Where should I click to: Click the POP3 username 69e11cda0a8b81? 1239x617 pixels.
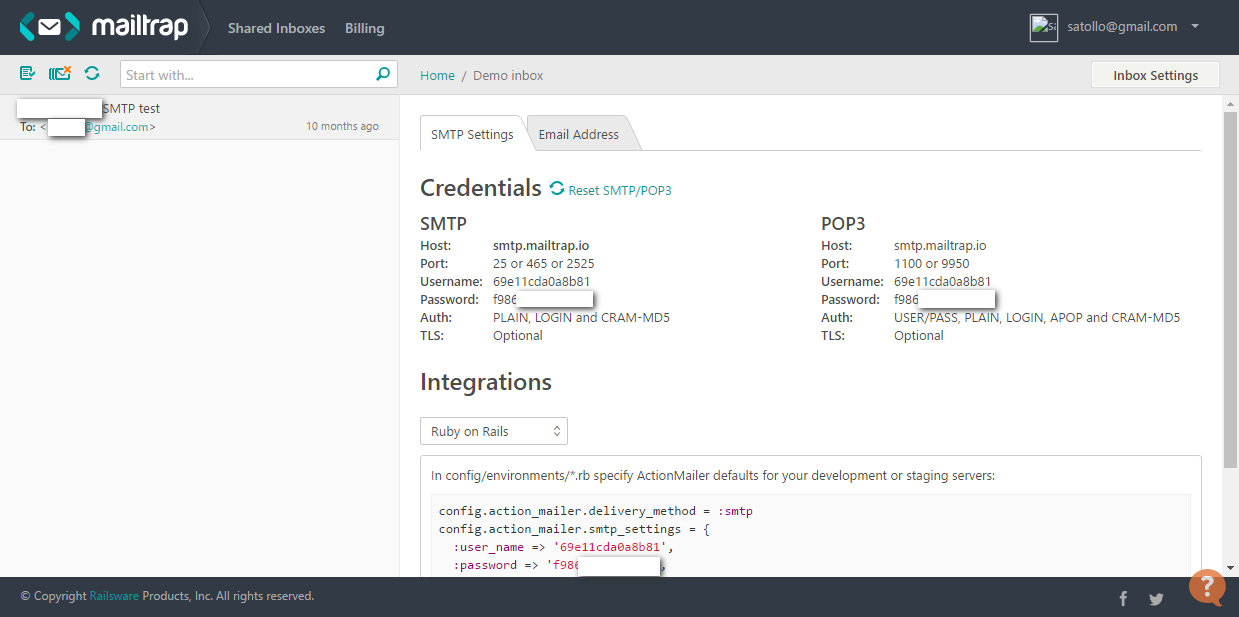943,282
